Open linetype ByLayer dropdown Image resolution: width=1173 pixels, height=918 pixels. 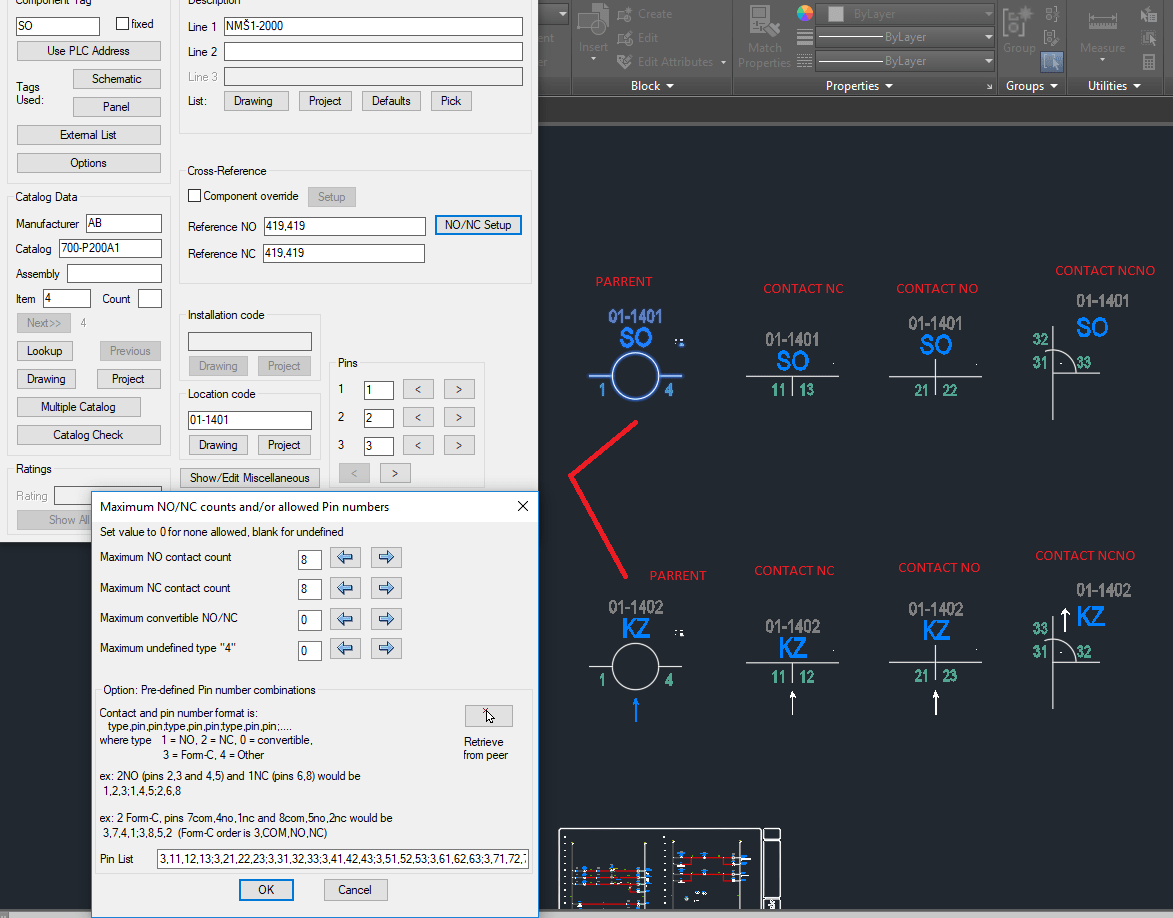pos(987,61)
